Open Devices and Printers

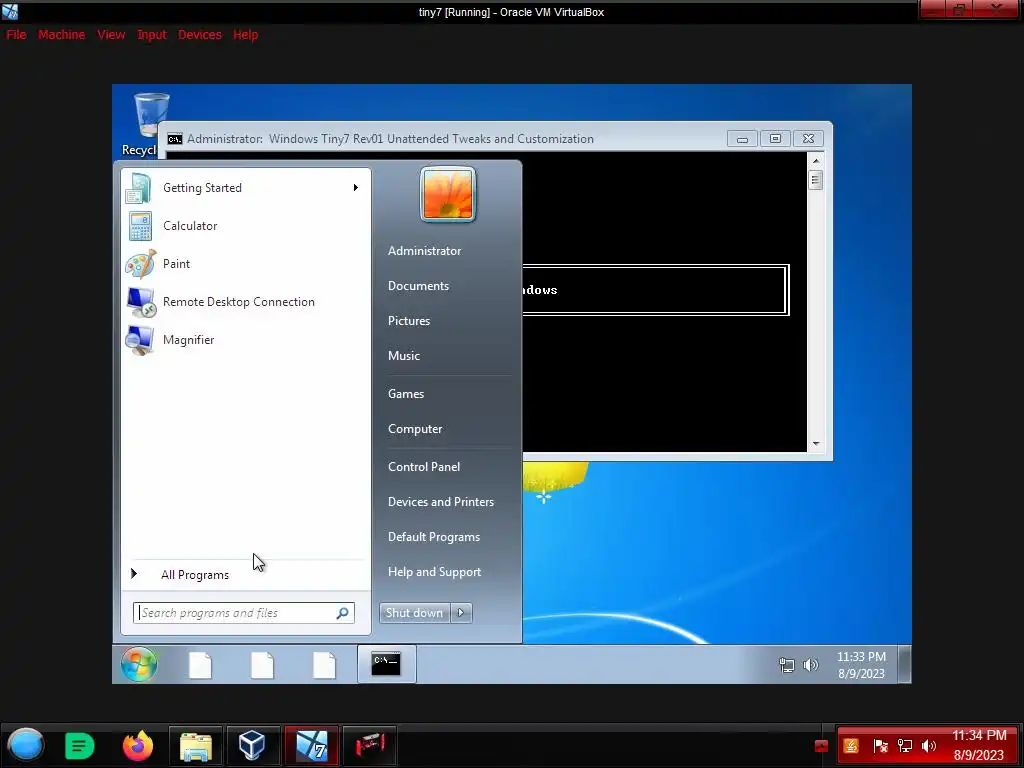[x=441, y=502]
